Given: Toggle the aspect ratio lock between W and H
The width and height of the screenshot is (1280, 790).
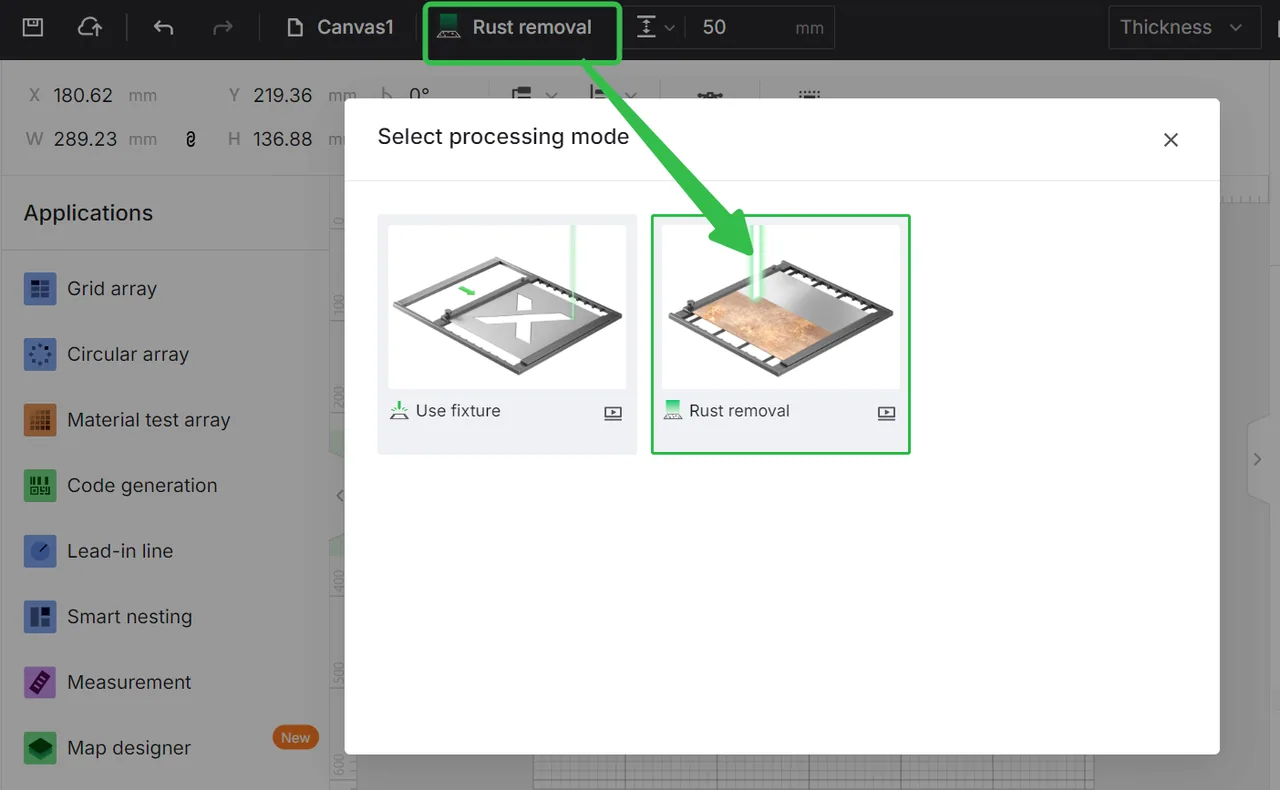Looking at the screenshot, I should (191, 140).
